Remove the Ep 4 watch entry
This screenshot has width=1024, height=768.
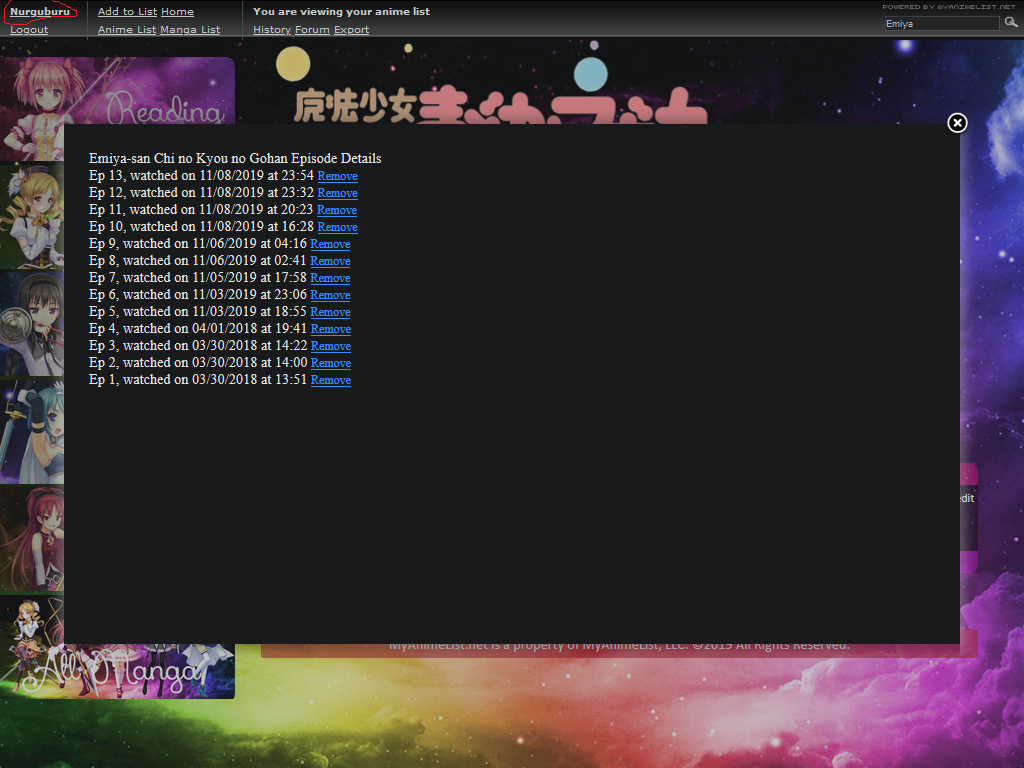pyautogui.click(x=330, y=329)
